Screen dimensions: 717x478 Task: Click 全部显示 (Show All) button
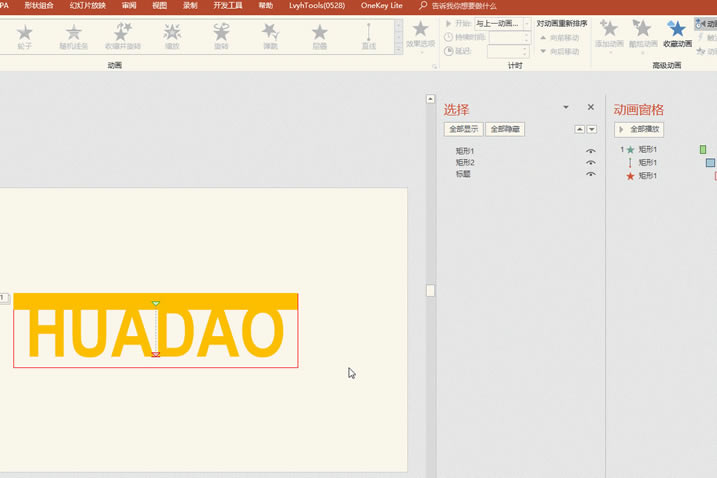[463, 129]
